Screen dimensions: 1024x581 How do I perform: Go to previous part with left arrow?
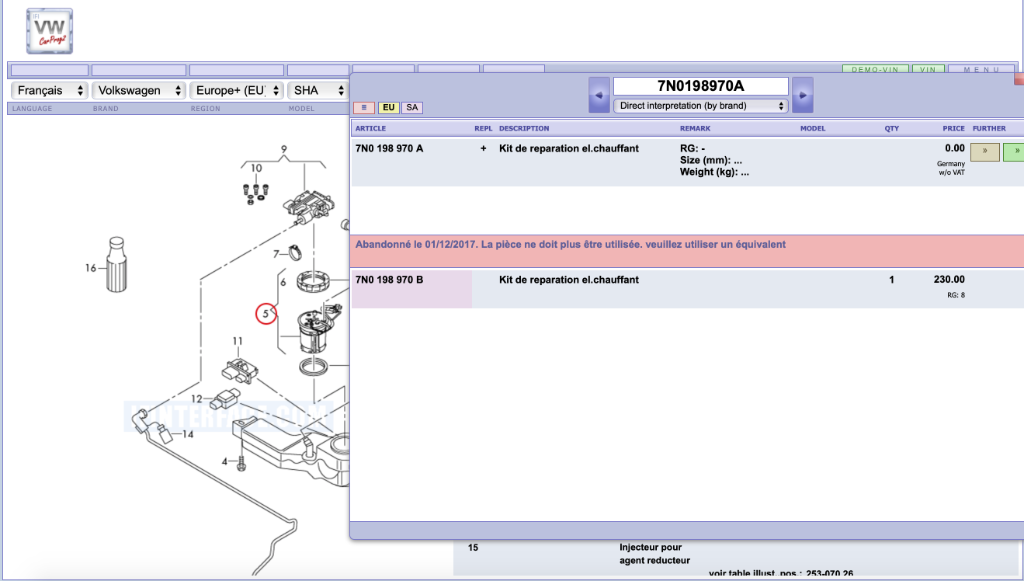(x=599, y=95)
